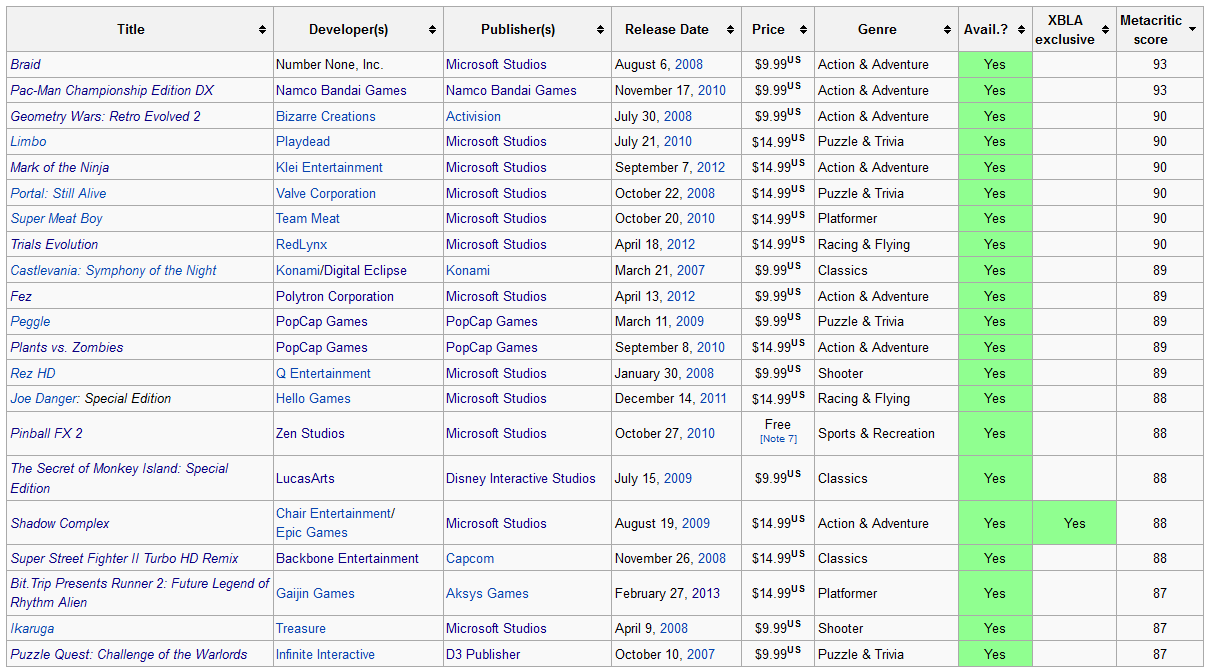
Task: Click the Price column sort arrows
Action: pos(804,30)
